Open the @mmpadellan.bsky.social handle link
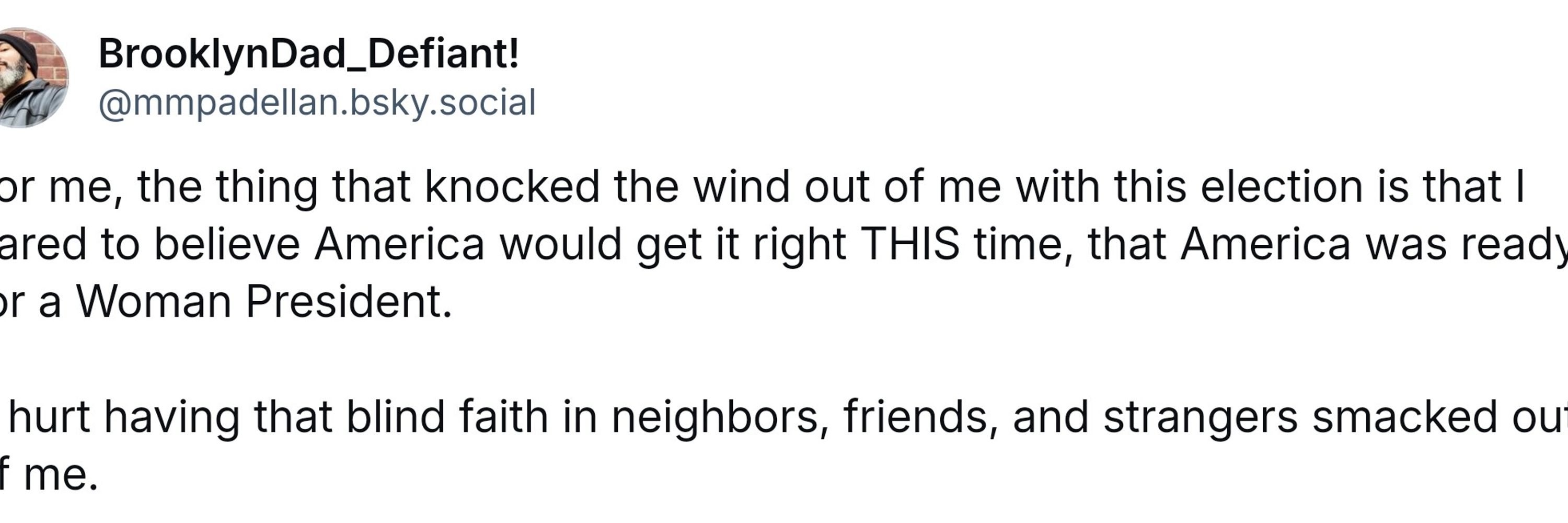The height and width of the screenshot is (523, 1568). 317,103
